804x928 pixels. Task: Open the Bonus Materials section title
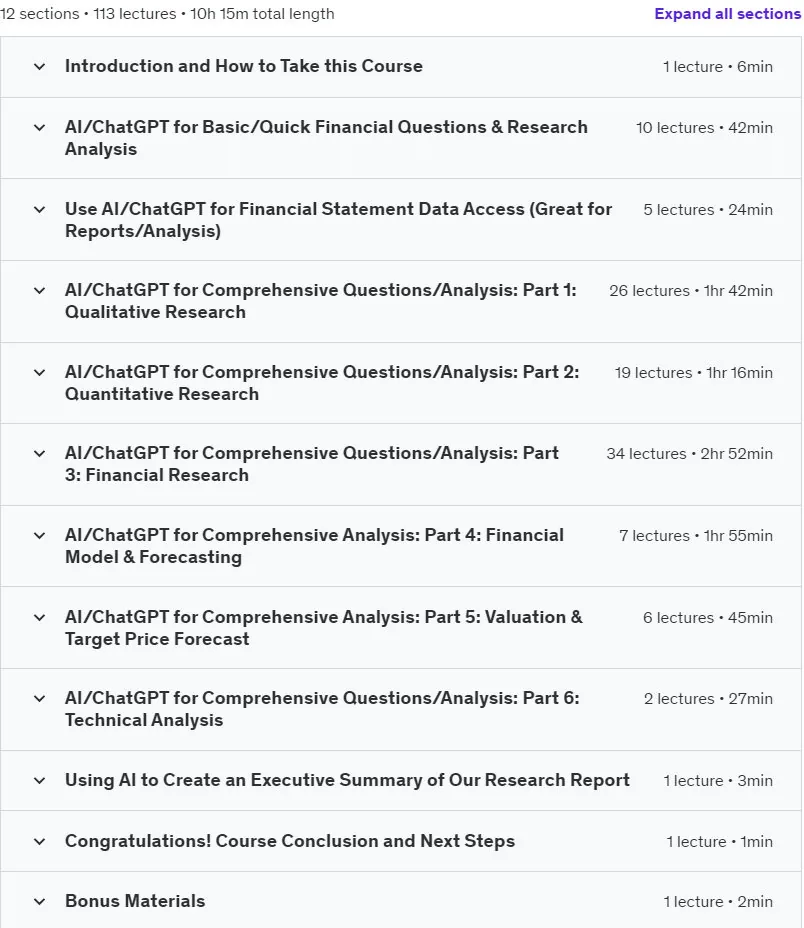pyautogui.click(x=135, y=901)
